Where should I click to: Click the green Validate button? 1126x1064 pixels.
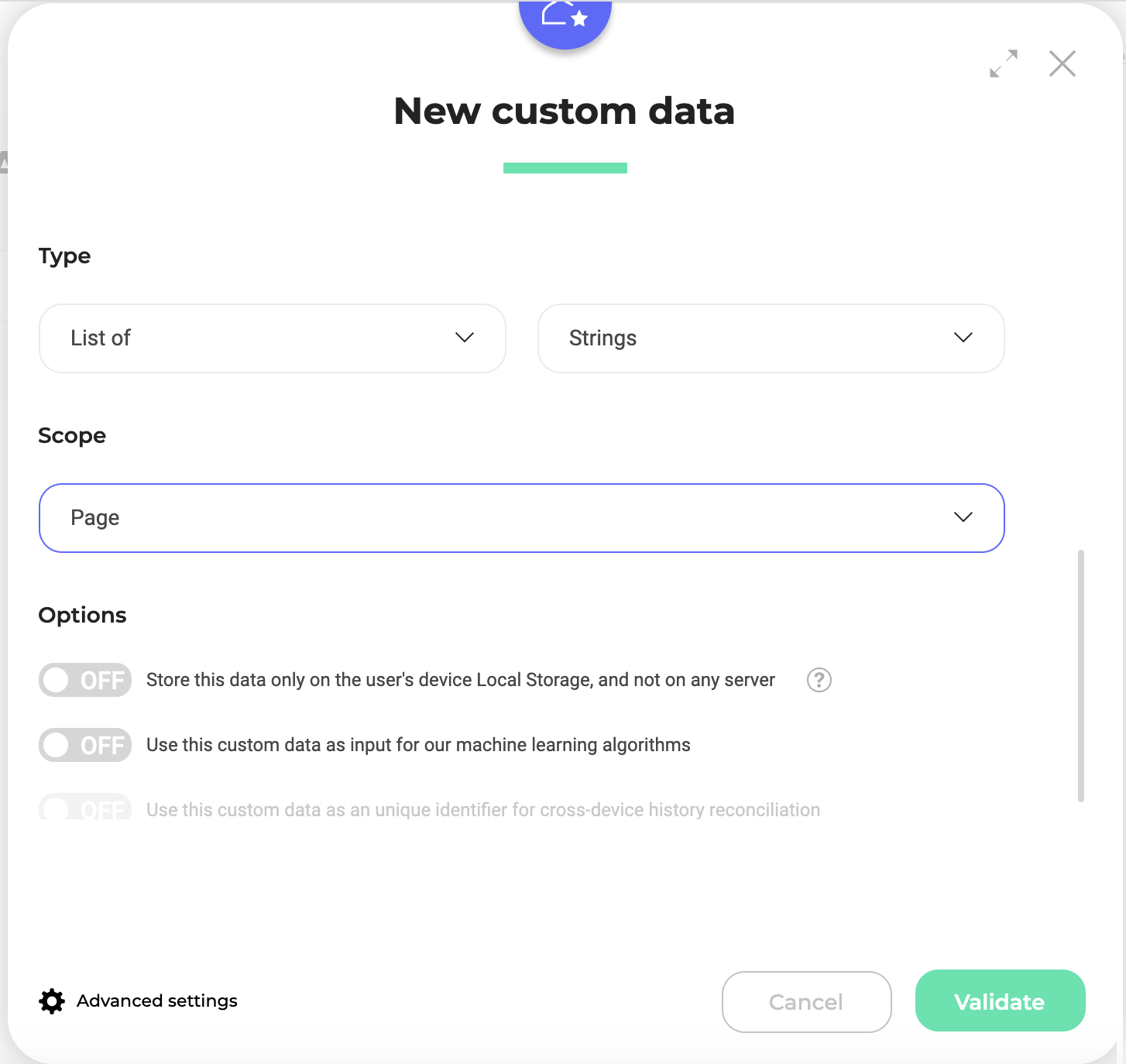(1000, 1001)
